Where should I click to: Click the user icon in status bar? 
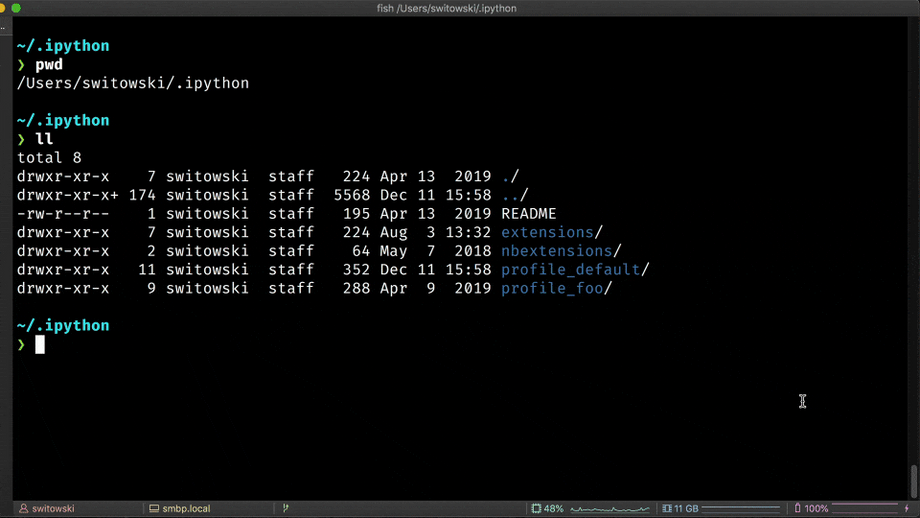tap(24, 509)
